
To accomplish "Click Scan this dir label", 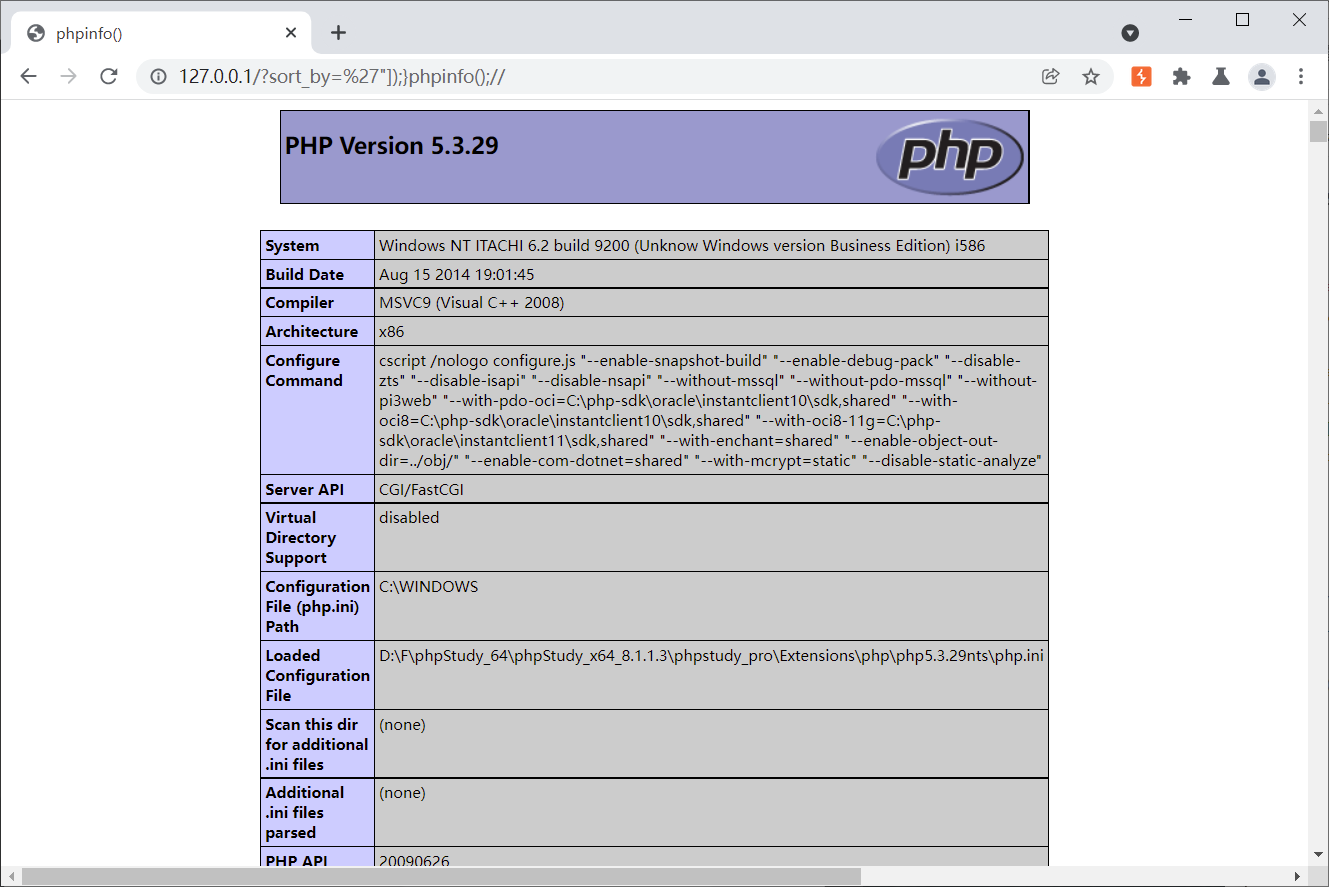I will (x=316, y=744).
